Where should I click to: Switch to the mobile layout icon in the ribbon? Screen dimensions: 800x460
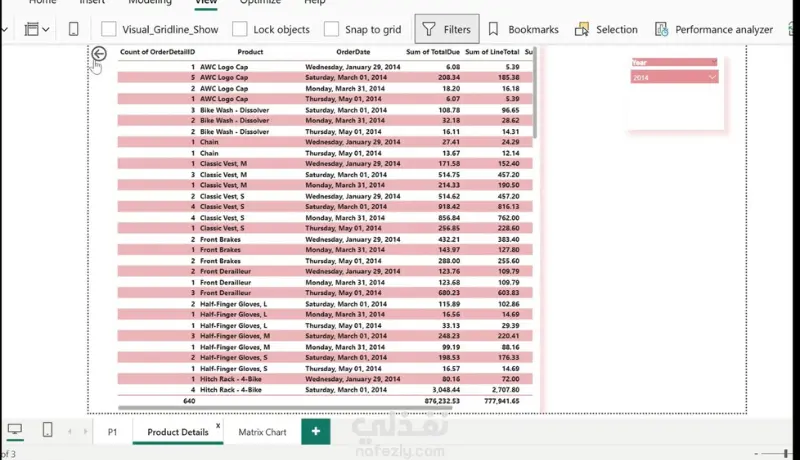pos(73,30)
